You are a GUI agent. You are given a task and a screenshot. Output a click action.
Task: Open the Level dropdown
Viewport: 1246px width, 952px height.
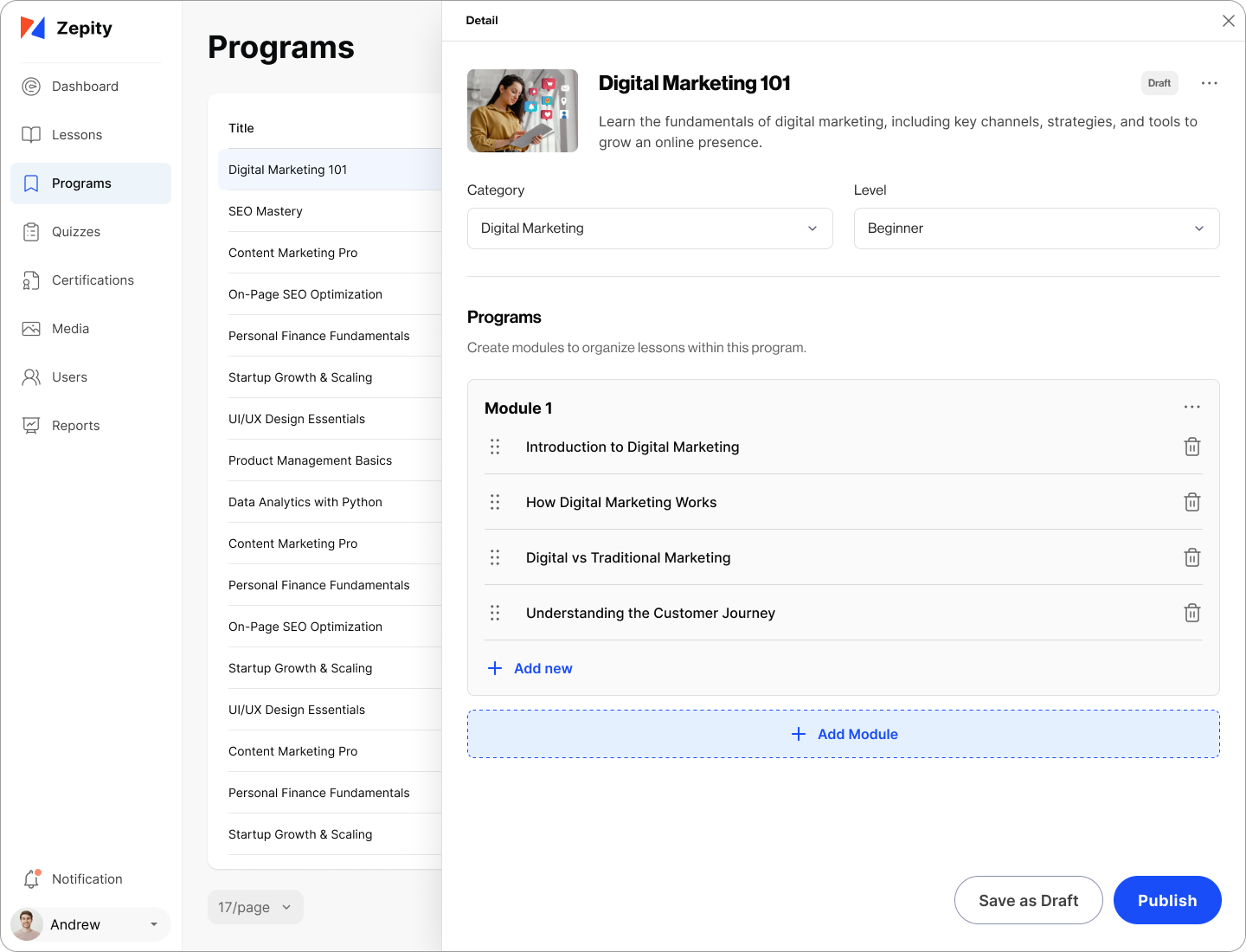pyautogui.click(x=1036, y=228)
